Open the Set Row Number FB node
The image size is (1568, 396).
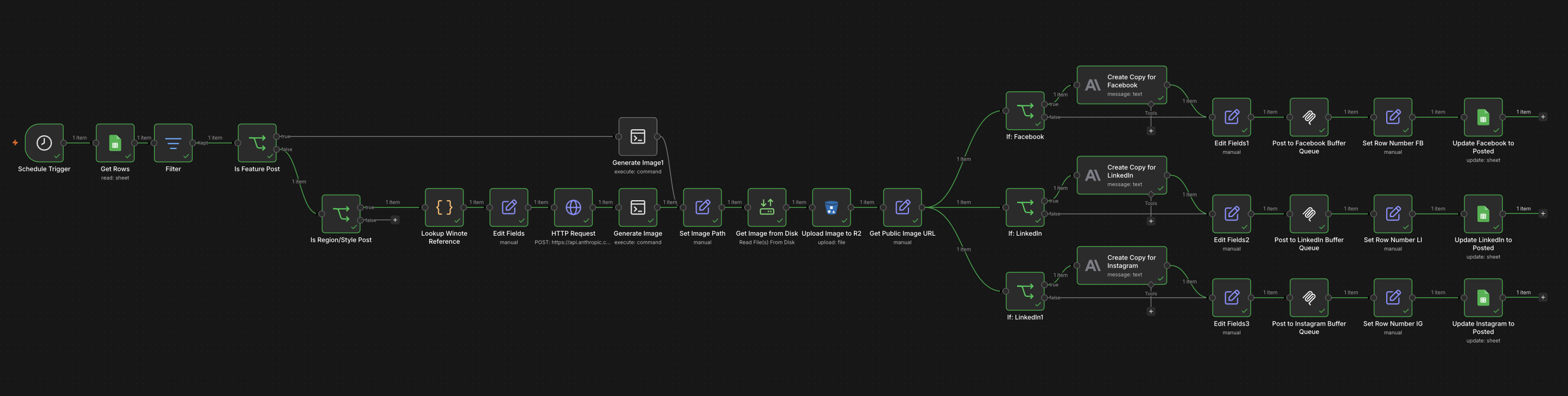(1393, 117)
